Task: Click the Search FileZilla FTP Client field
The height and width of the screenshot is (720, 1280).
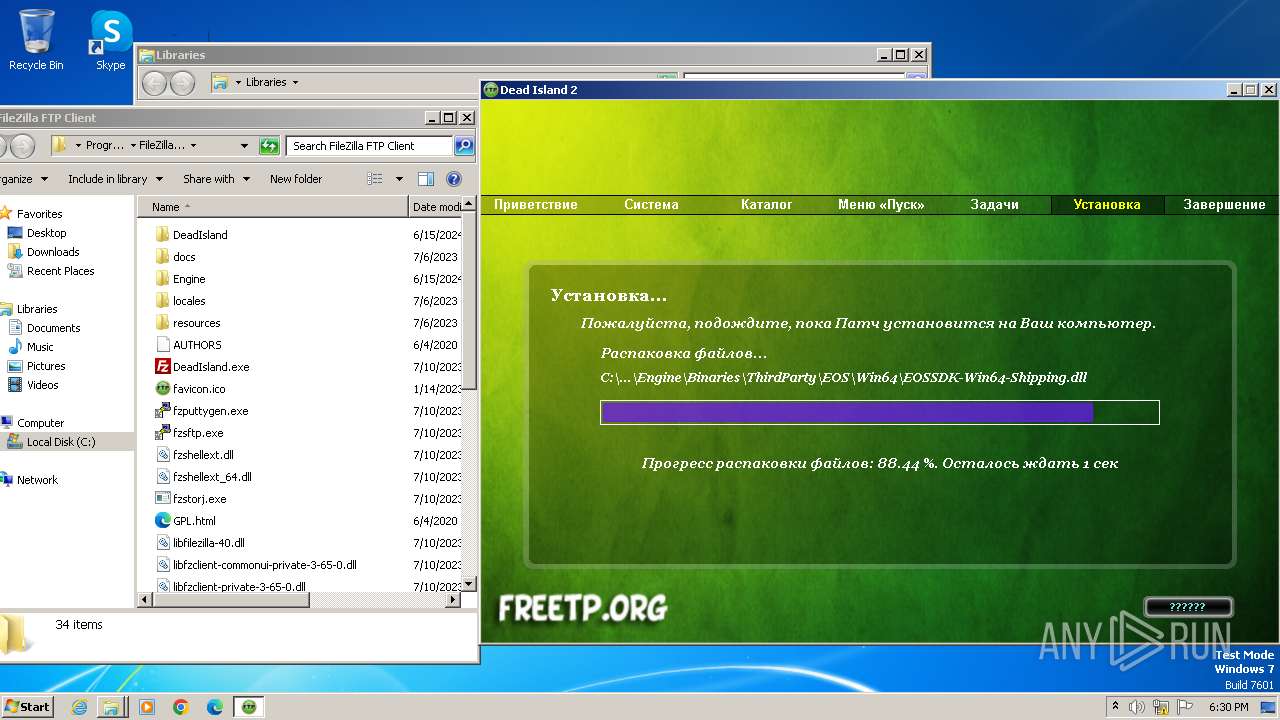Action: click(369, 146)
